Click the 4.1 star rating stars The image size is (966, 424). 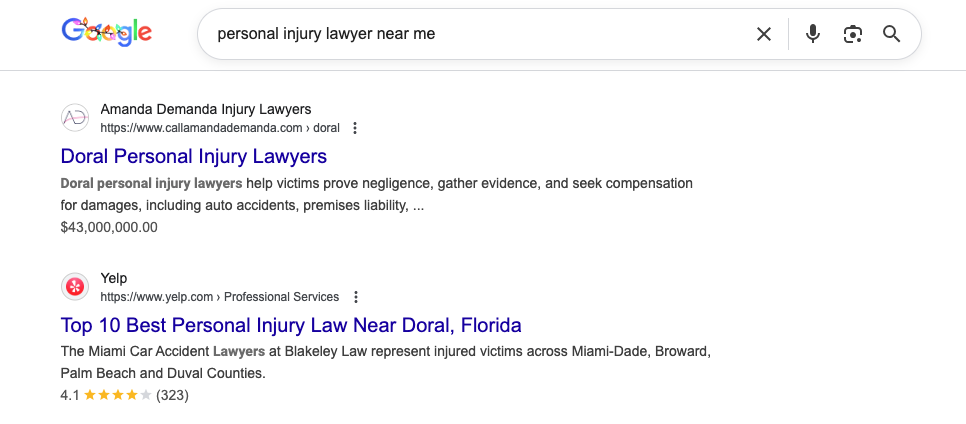click(x=118, y=395)
